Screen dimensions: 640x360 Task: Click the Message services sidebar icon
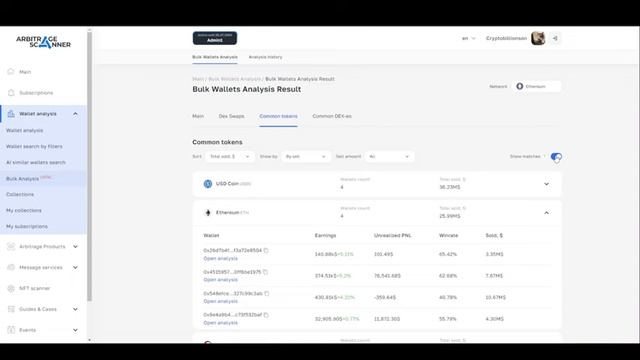[x=11, y=267]
